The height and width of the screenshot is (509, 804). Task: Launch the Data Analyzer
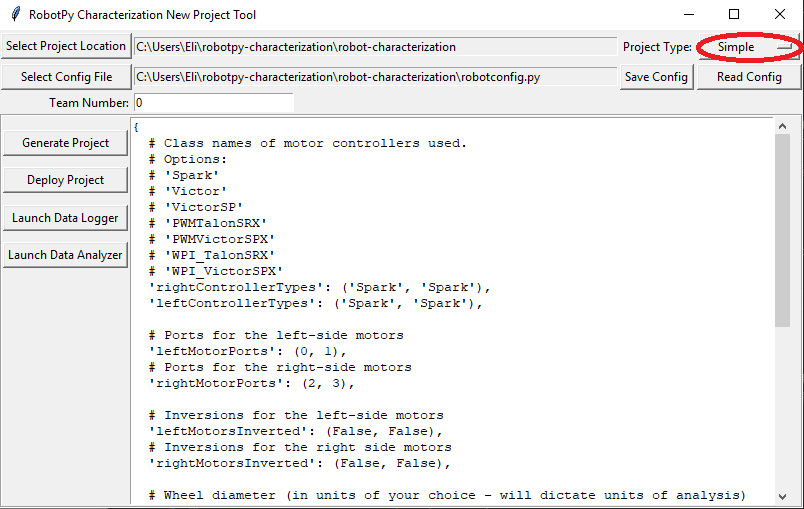(65, 255)
